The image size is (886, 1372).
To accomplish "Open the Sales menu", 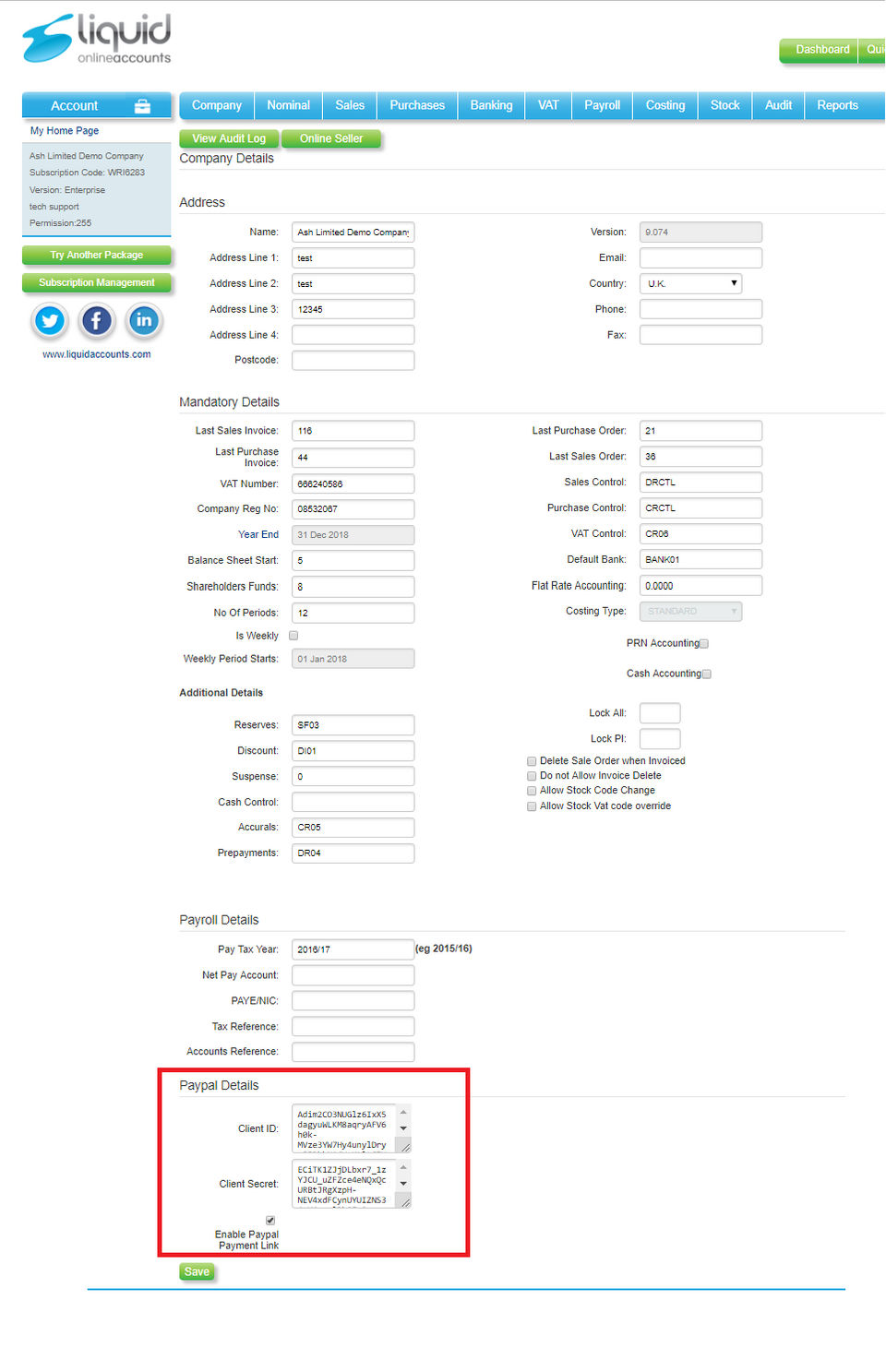I will pyautogui.click(x=350, y=105).
